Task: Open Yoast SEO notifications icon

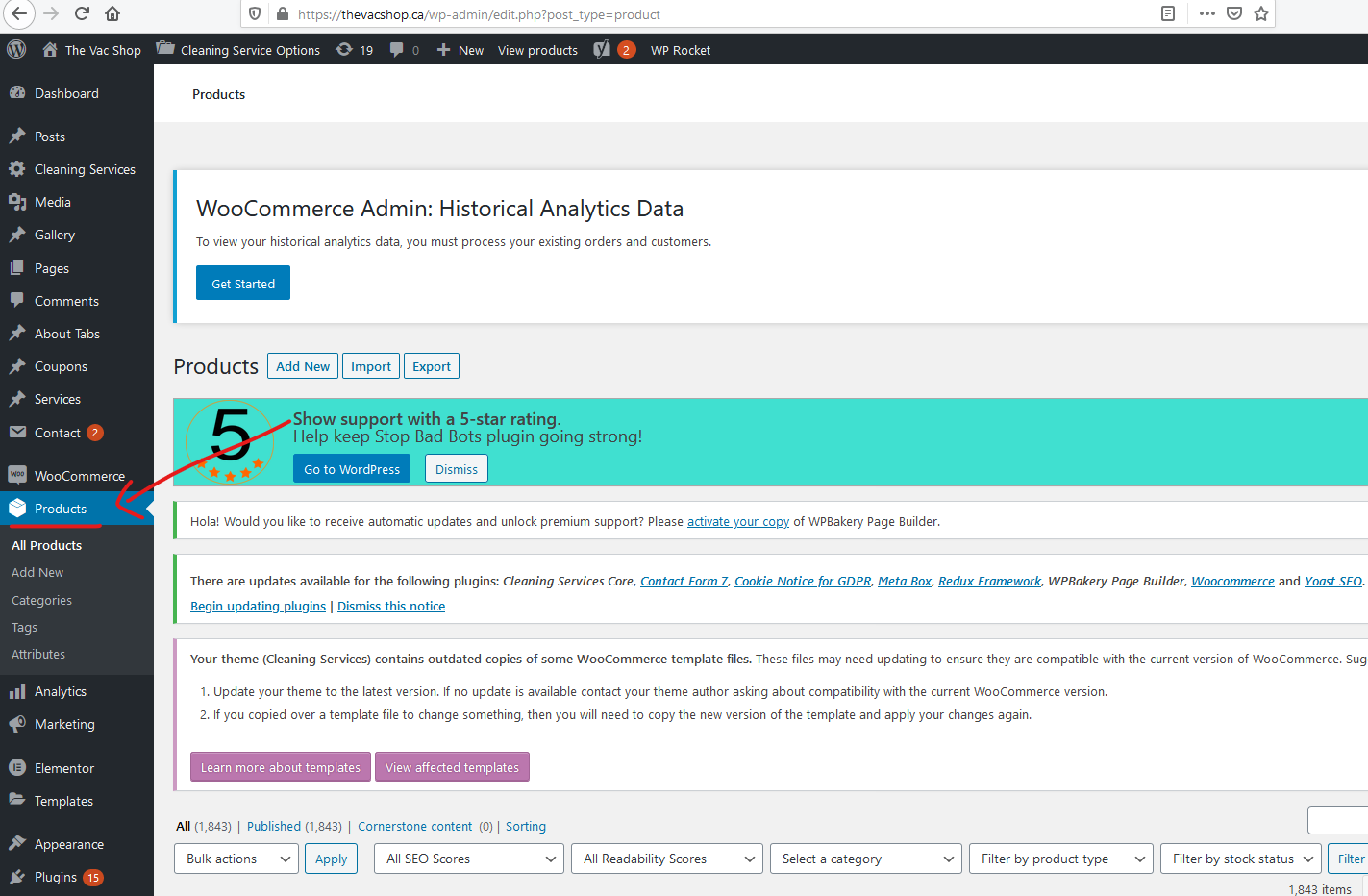Action: pyautogui.click(x=613, y=50)
